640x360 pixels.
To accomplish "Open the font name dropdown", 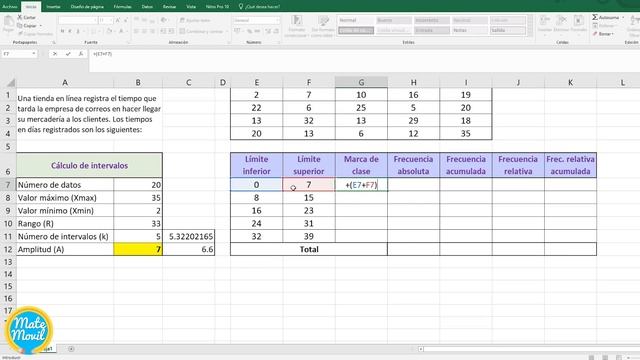I will (96, 20).
